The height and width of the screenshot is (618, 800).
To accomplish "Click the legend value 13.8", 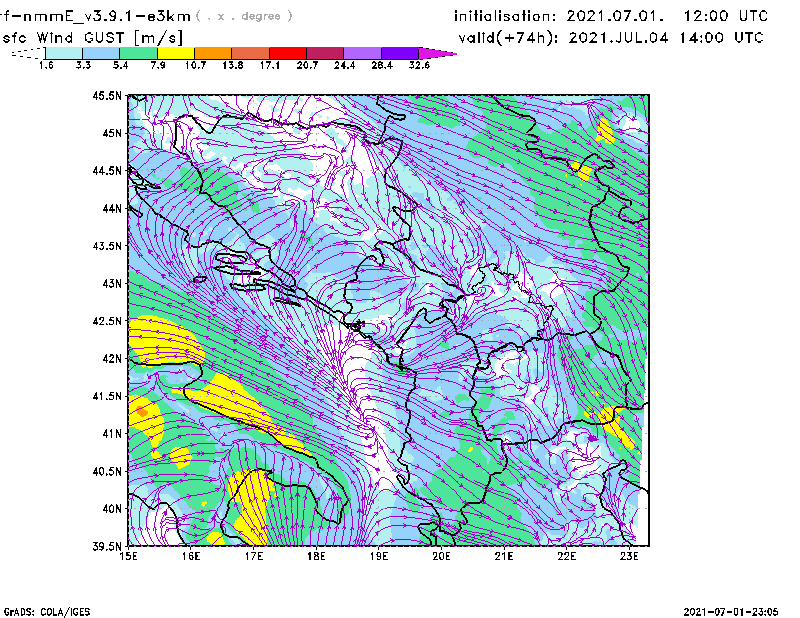I will (x=233, y=65).
